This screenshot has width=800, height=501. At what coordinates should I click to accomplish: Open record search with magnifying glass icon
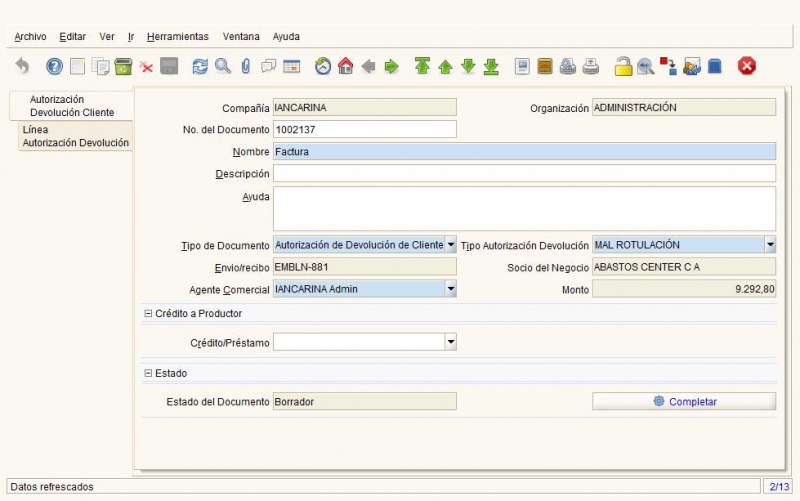pos(223,66)
